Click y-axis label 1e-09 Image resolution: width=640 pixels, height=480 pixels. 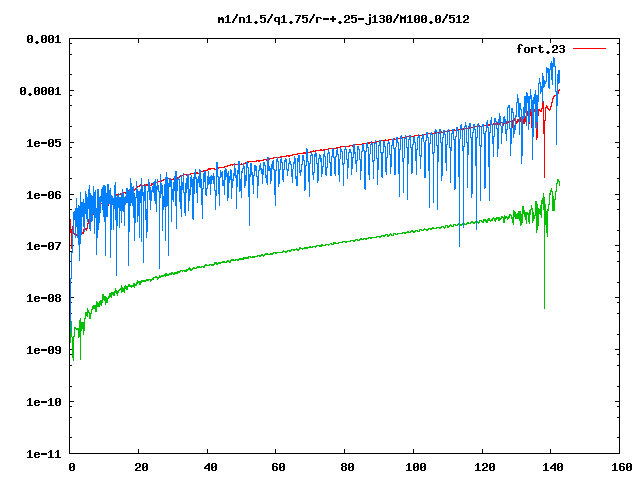(44, 350)
